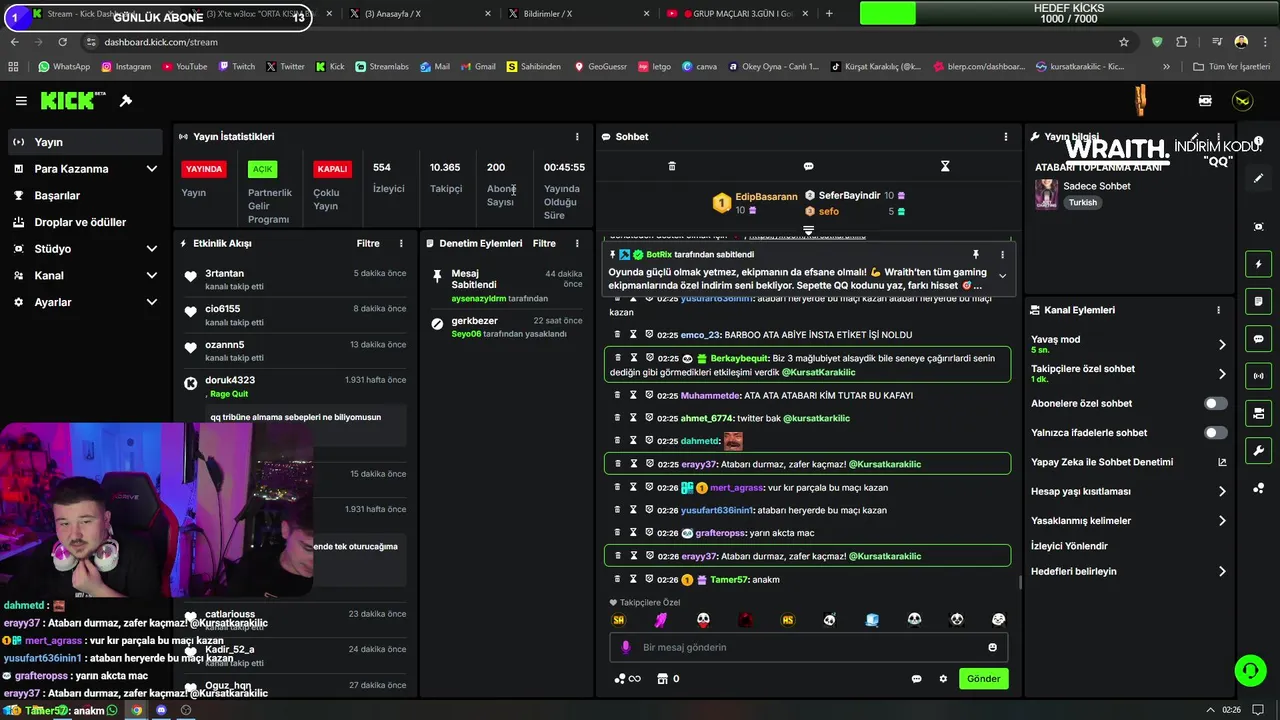Screen dimensions: 1280x720
Task: Click the chat panel scrollbar
Action: [x=1020, y=582]
